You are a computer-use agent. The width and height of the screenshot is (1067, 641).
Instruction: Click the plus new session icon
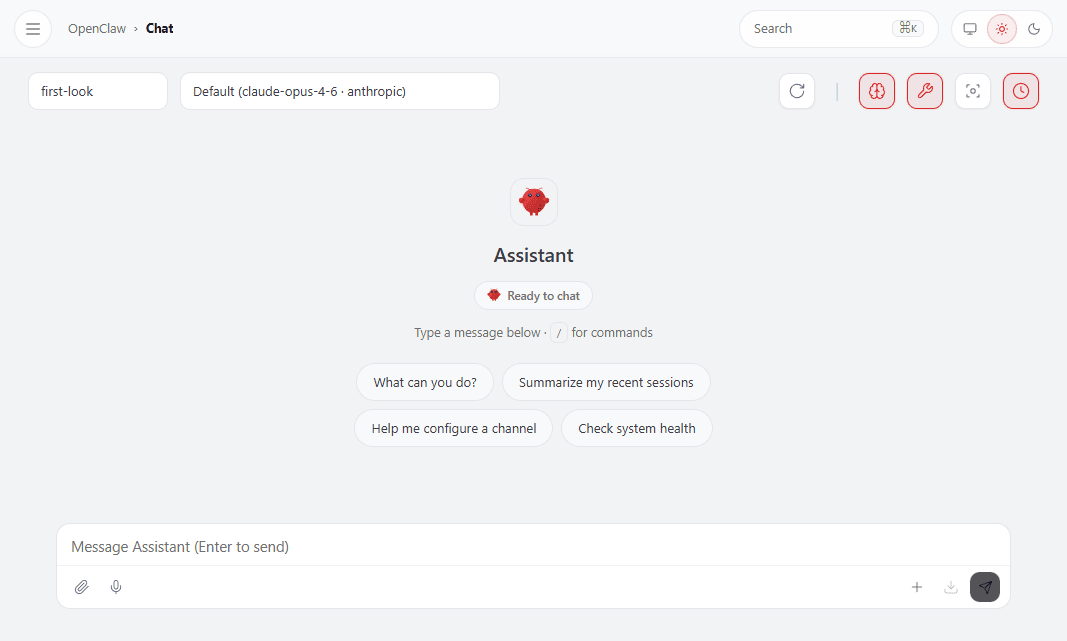[917, 587]
